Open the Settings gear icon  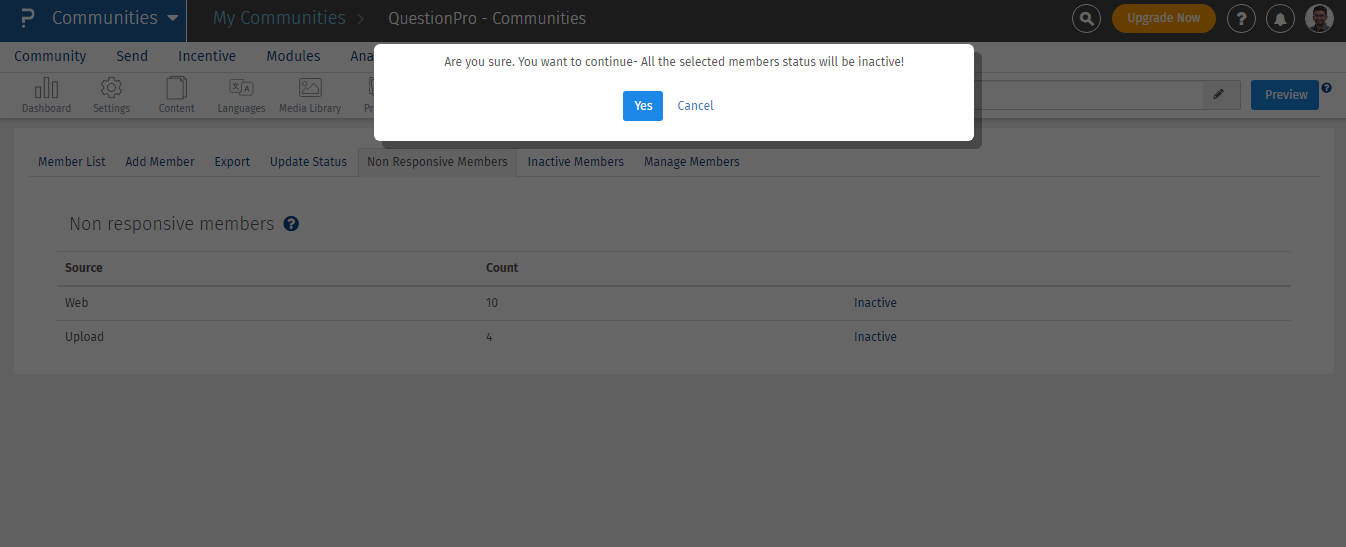[111, 94]
